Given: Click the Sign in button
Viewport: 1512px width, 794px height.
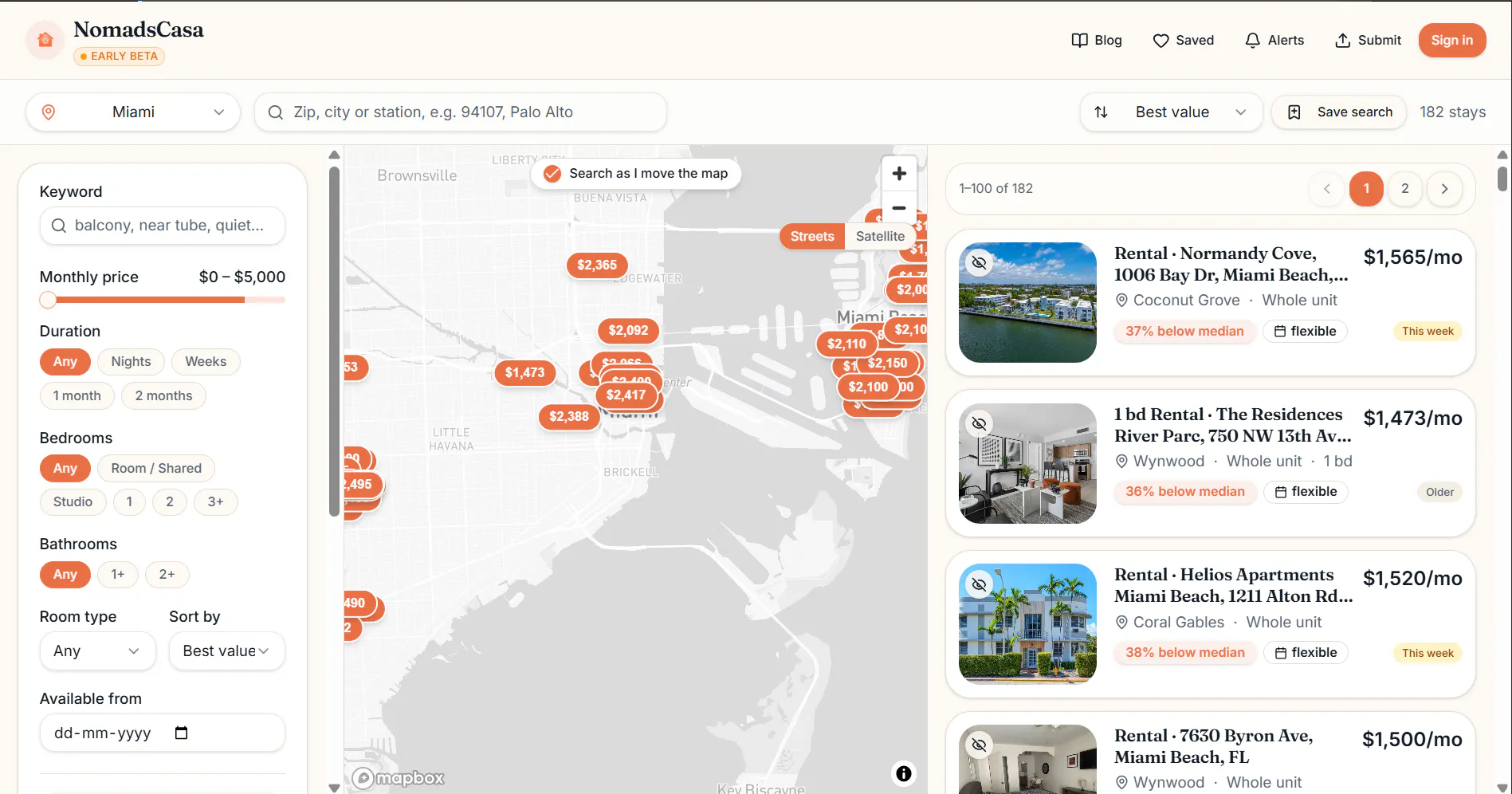Looking at the screenshot, I should click(x=1452, y=41).
